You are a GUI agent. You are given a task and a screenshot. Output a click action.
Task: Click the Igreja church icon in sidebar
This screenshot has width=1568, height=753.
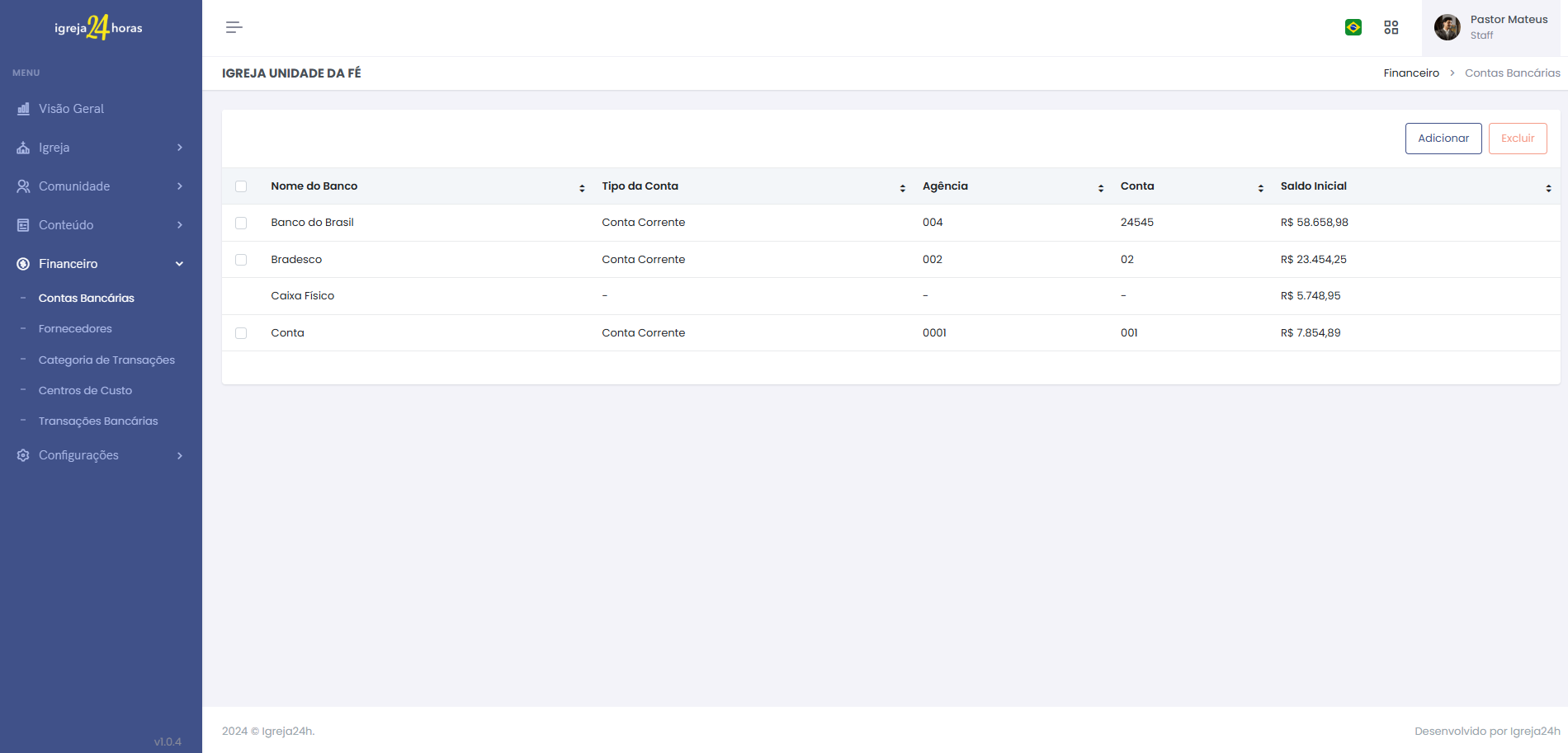pyautogui.click(x=23, y=148)
